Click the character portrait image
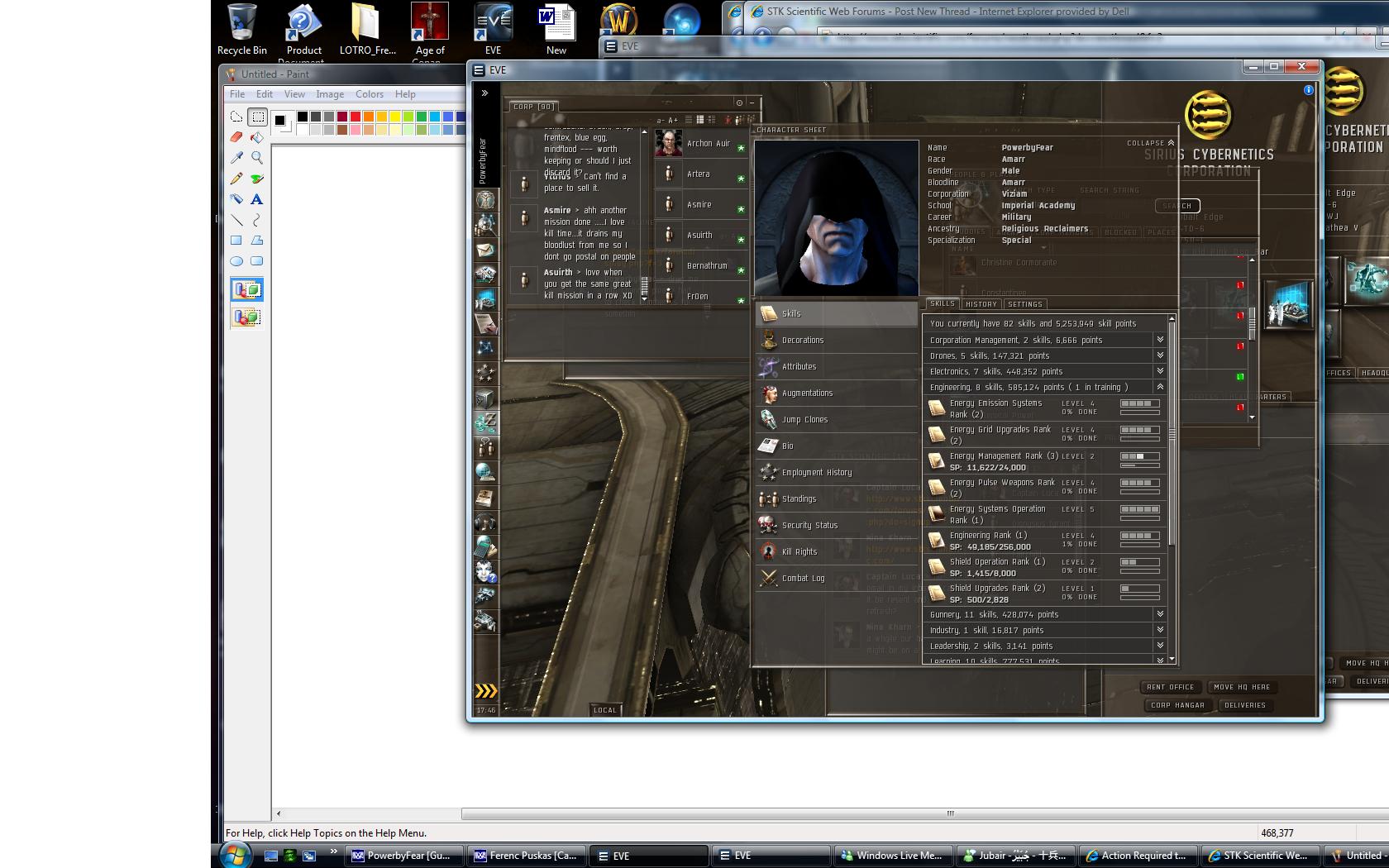 pos(837,218)
